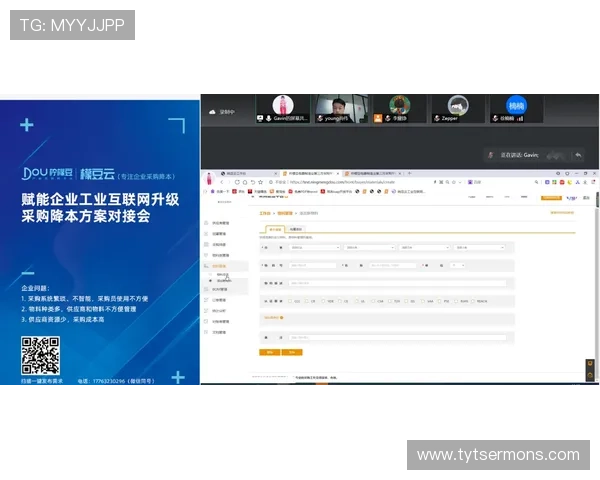Click the first orange button under form
This screenshot has width=600, height=480.
point(270,352)
